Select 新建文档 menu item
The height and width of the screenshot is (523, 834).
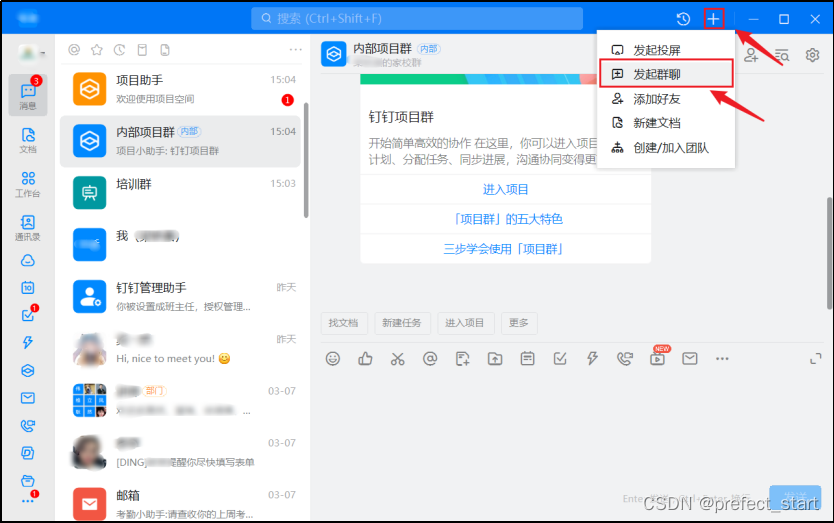[666, 123]
